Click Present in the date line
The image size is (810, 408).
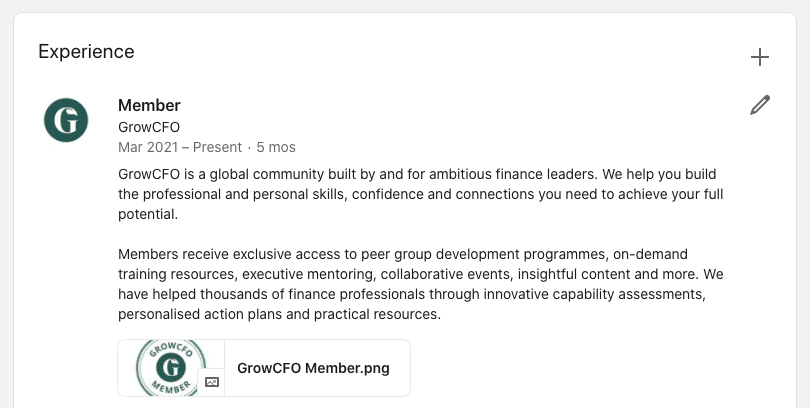click(x=217, y=147)
